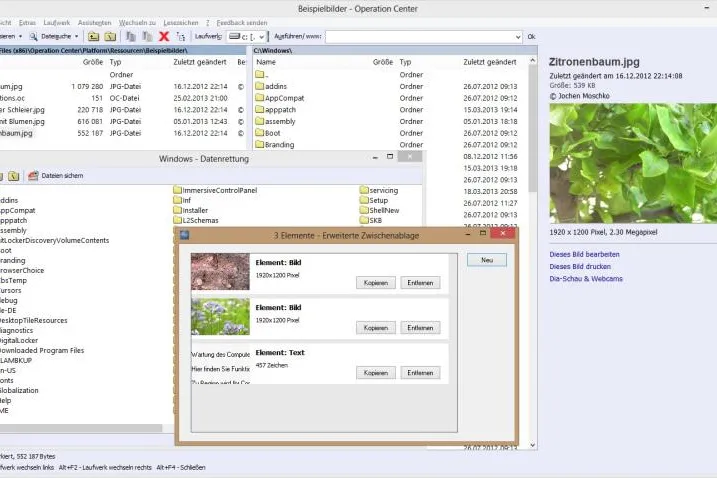
Task: Click the Ok button beside Ausführen field
Action: click(531, 37)
